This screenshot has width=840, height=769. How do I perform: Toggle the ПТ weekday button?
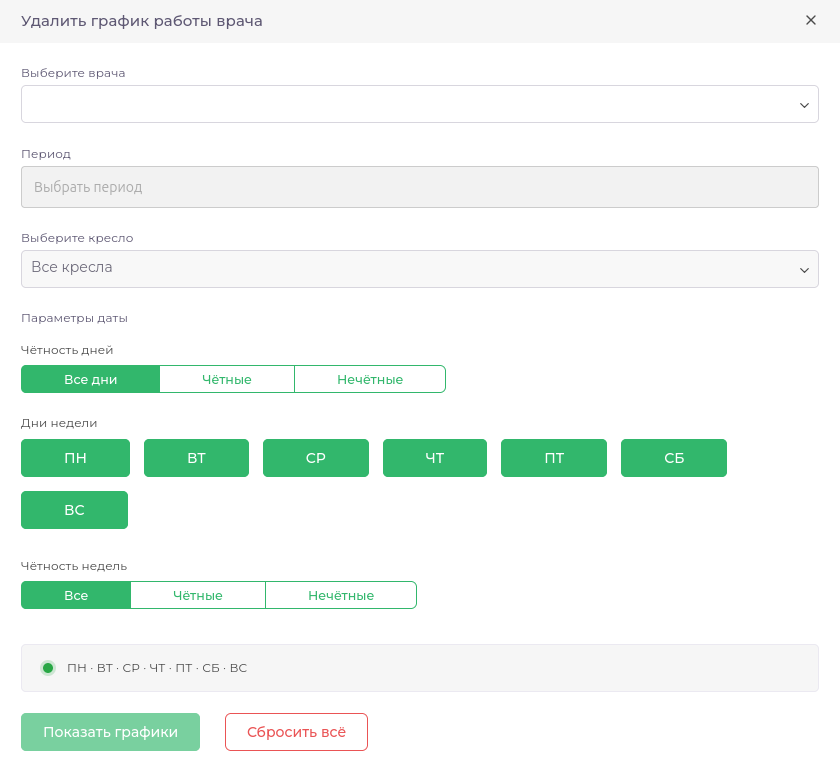pos(554,458)
